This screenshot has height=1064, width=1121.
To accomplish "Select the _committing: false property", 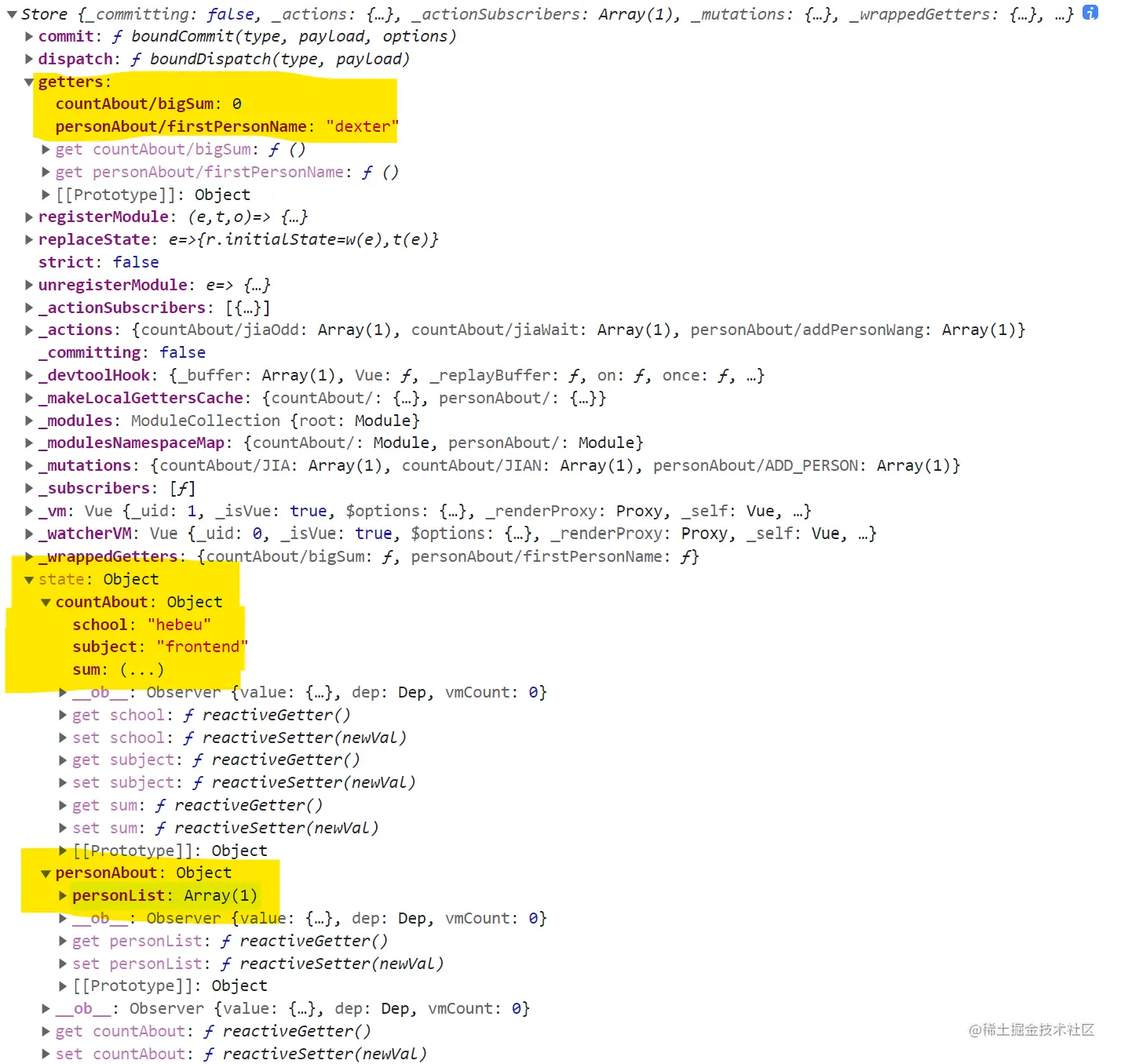I will click(122, 352).
